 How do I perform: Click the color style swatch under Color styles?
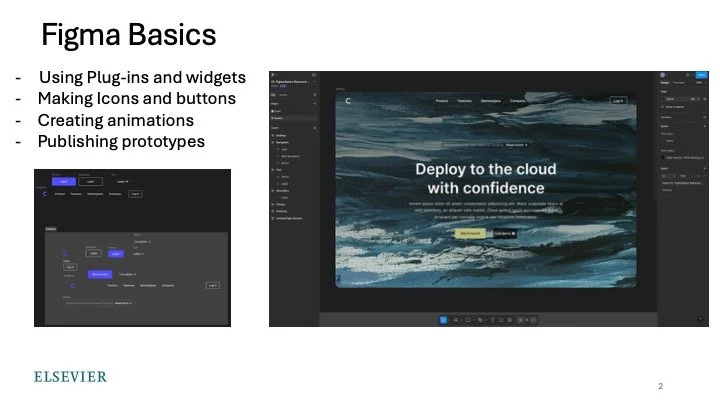click(x=663, y=158)
